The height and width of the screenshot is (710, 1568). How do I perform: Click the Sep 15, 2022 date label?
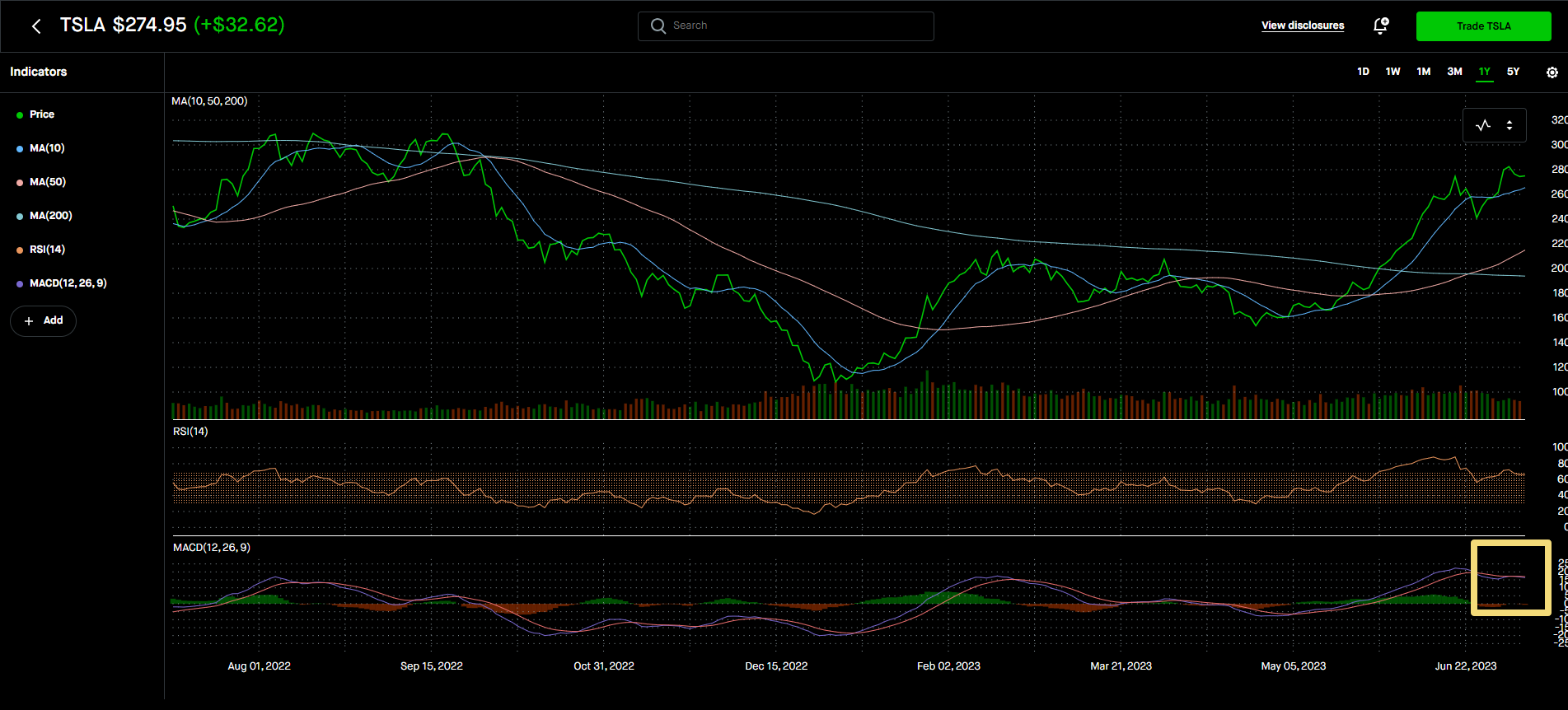point(432,666)
